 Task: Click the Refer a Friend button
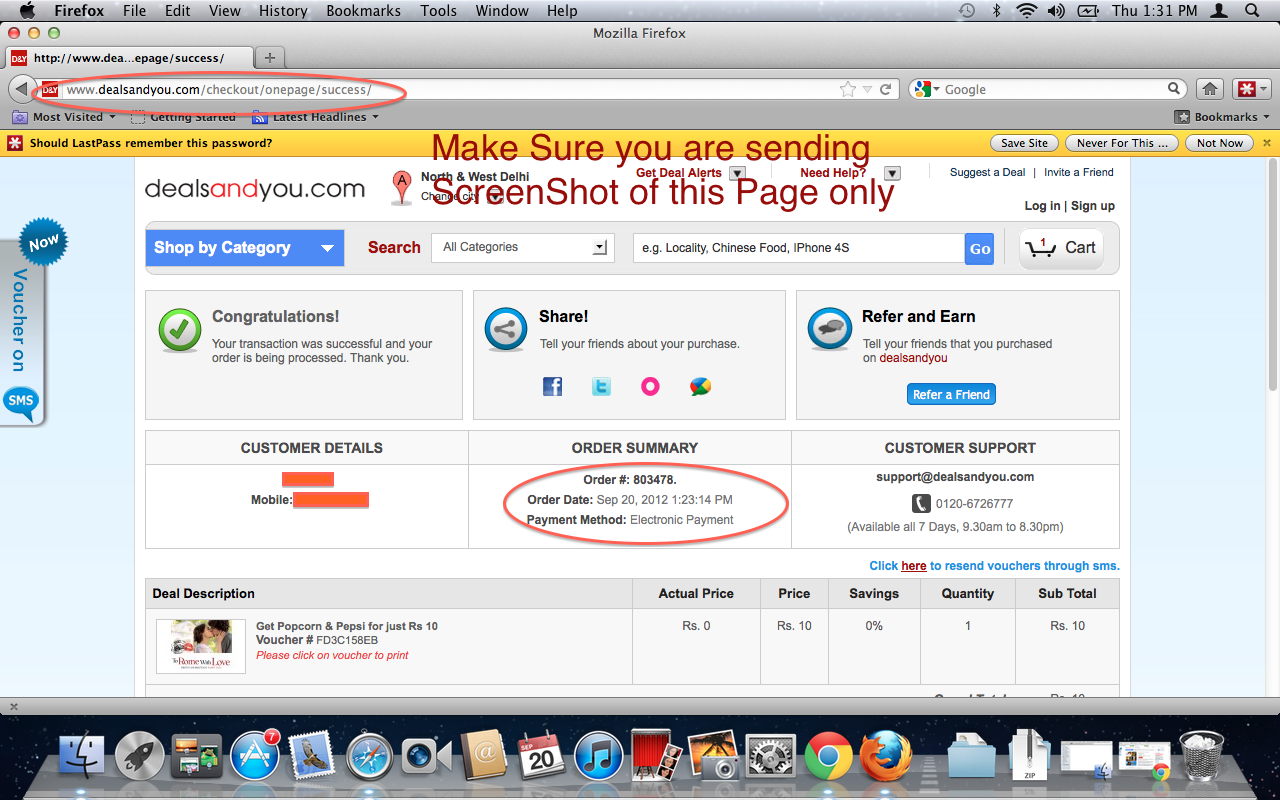point(951,394)
